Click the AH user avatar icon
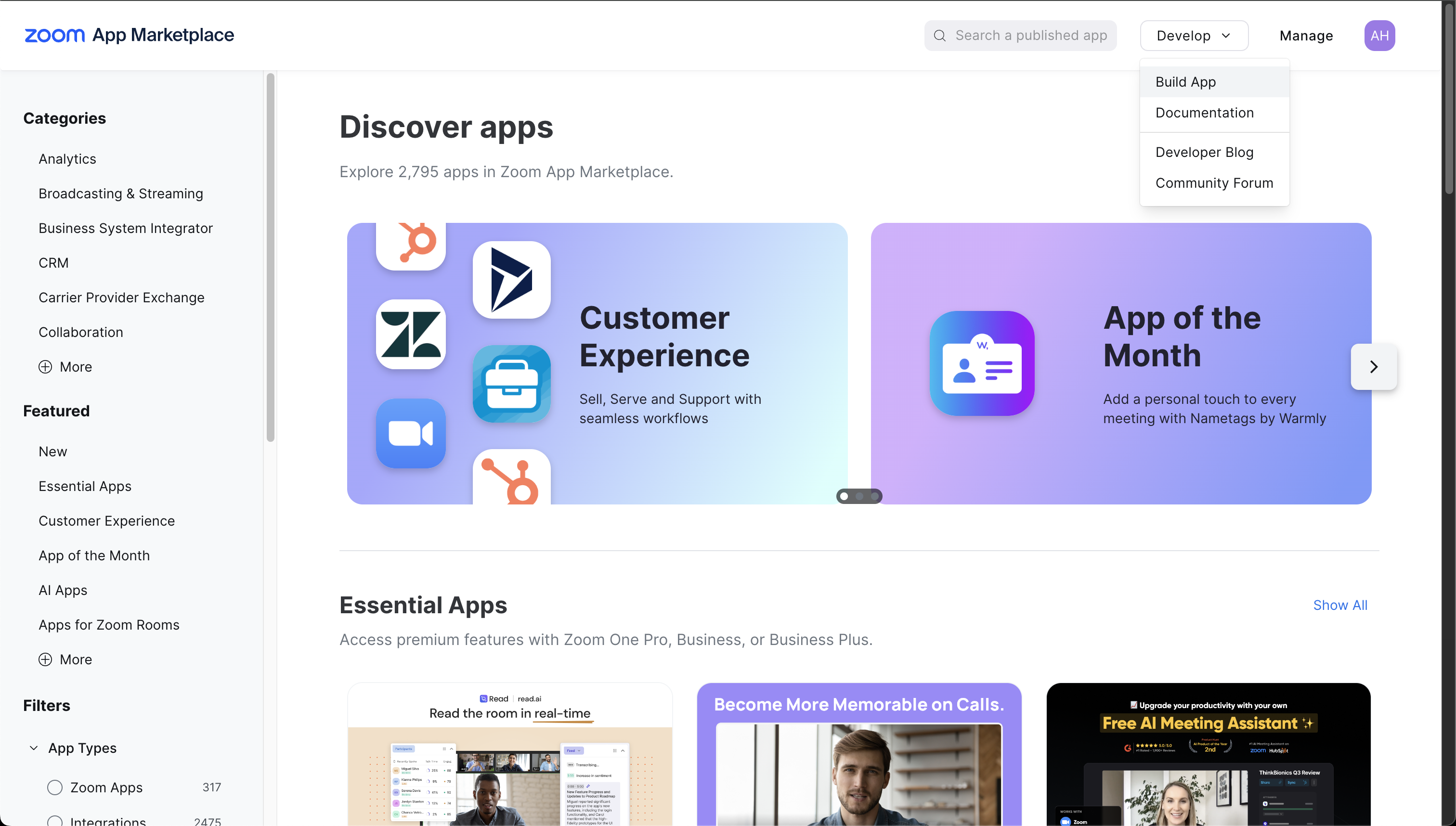Screen dimensions: 1456x826 point(1379,36)
